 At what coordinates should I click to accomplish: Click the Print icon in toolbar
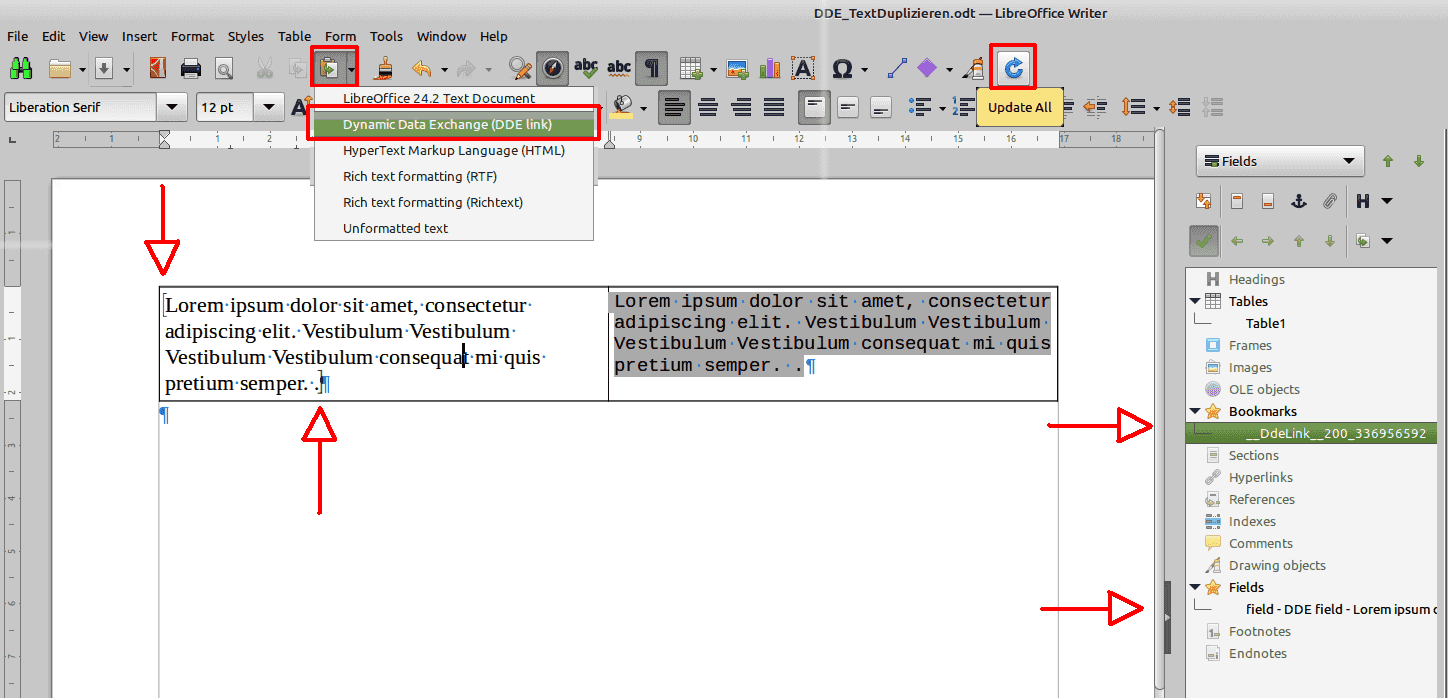tap(191, 68)
